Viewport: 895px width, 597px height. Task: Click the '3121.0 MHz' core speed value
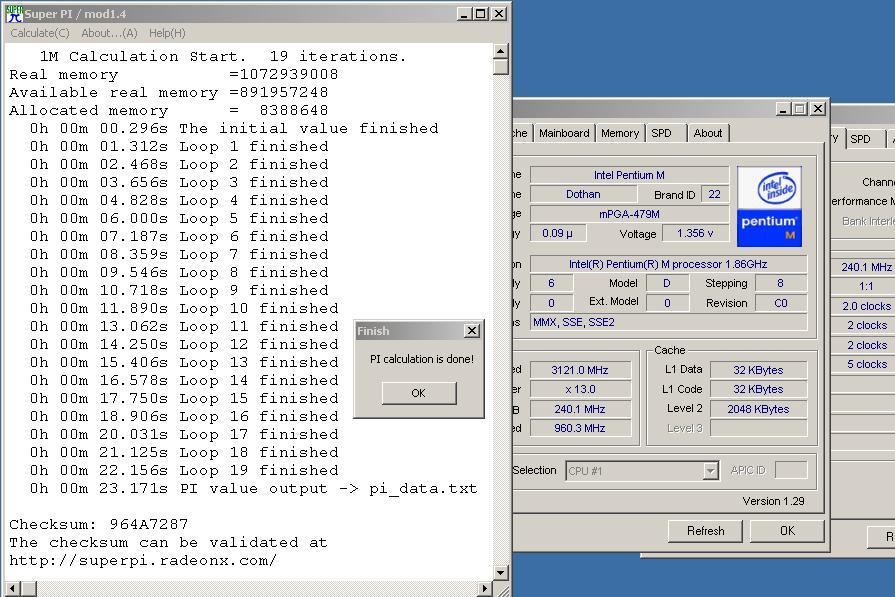pos(580,370)
